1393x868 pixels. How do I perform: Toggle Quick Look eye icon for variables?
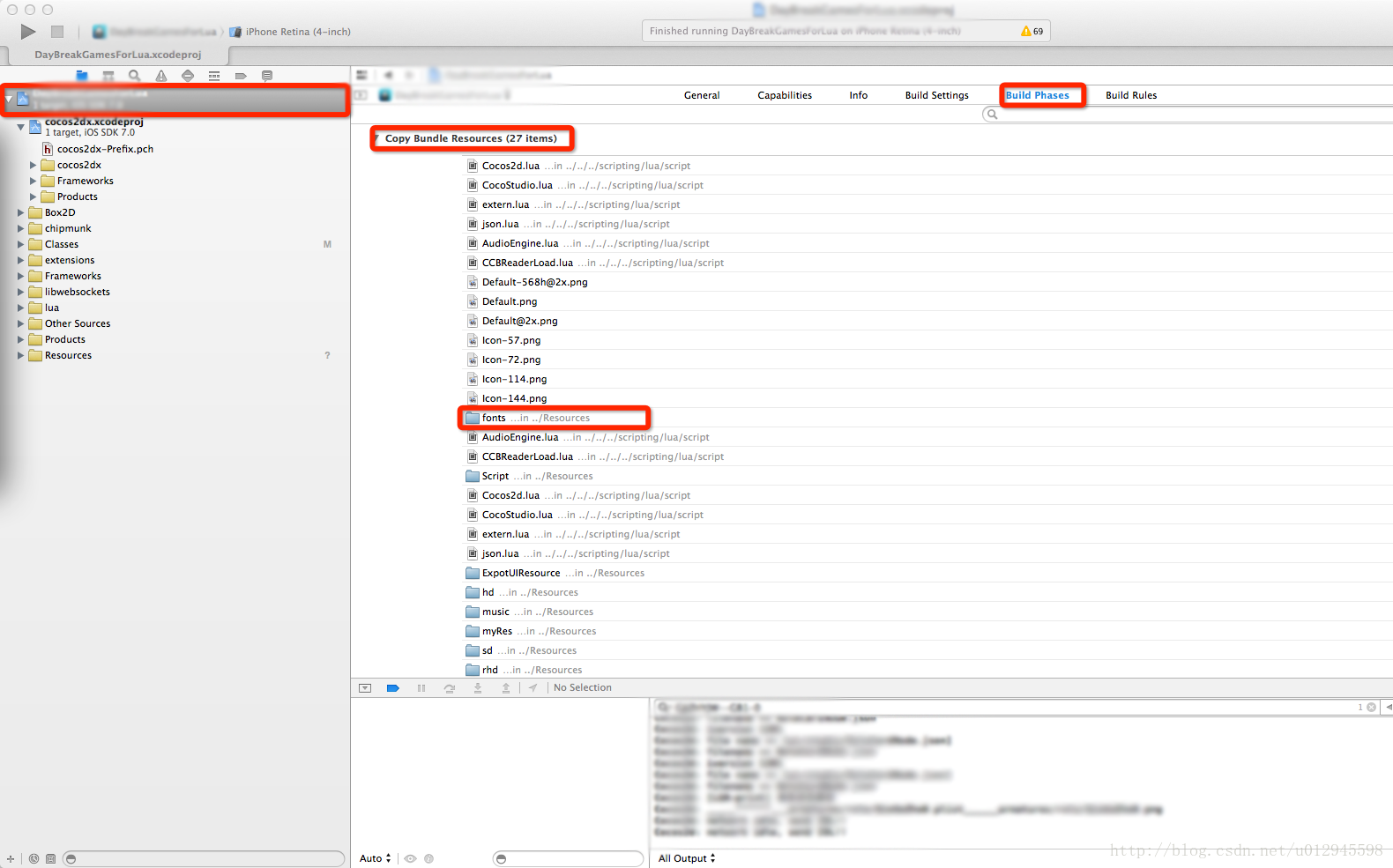(x=410, y=858)
